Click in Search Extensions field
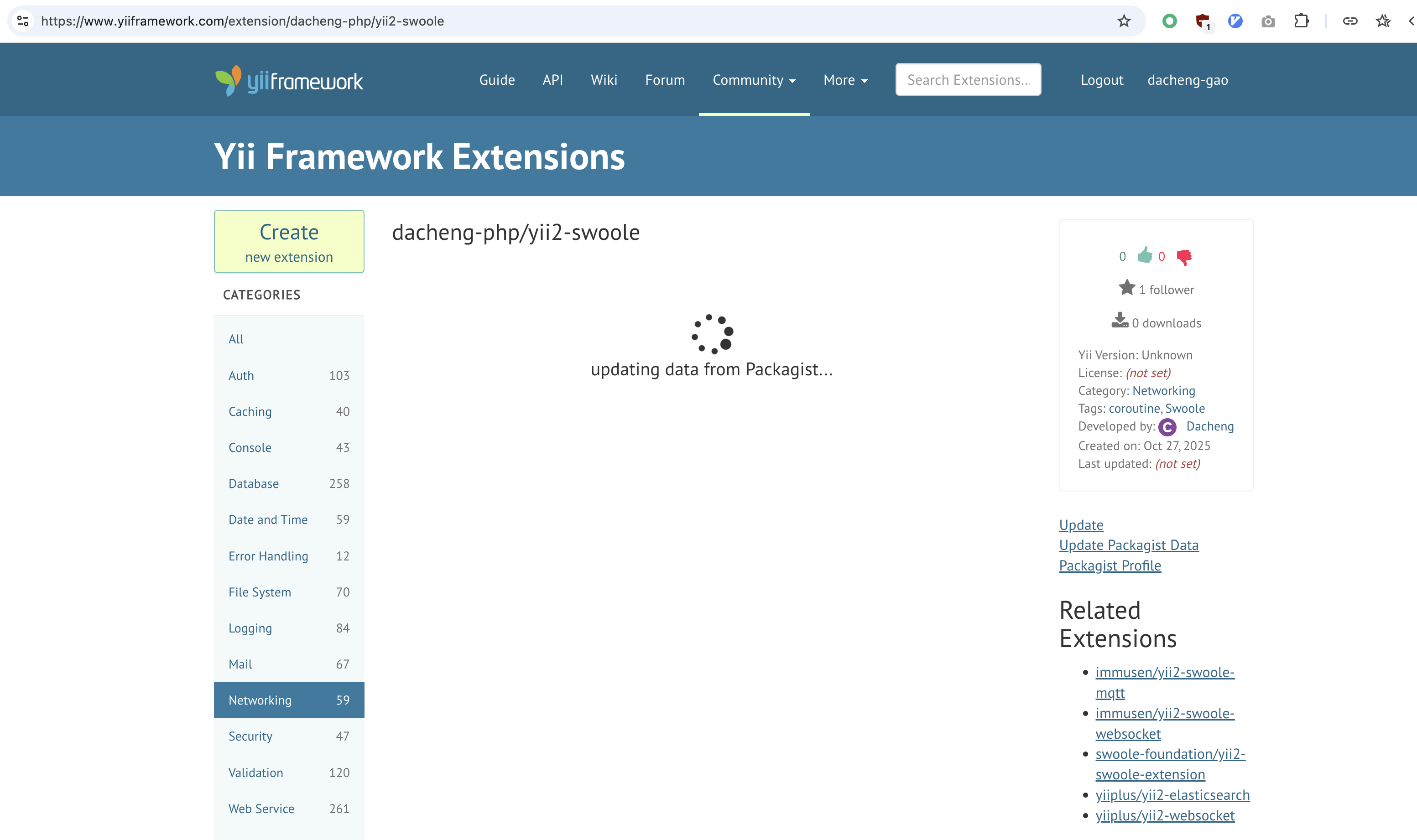Image resolution: width=1417 pixels, height=840 pixels. (x=968, y=80)
